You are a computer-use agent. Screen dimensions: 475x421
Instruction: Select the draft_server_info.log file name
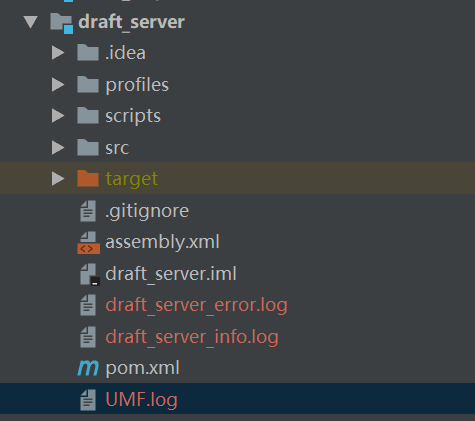pyautogui.click(x=192, y=337)
